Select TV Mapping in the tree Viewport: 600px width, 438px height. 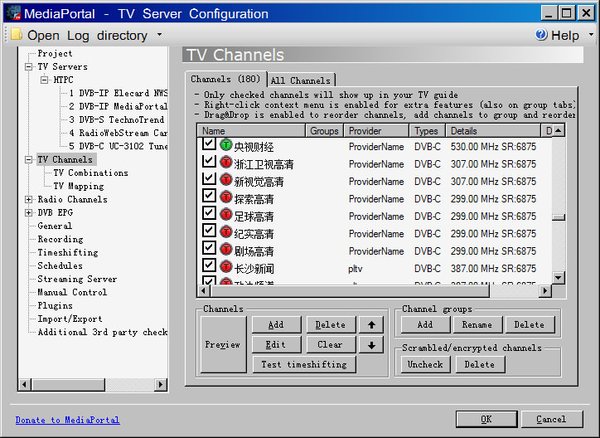click(79, 186)
